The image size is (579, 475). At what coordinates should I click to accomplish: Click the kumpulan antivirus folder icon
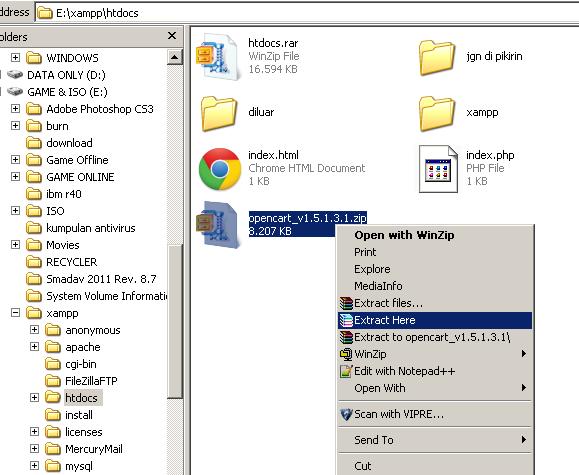(x=34, y=228)
